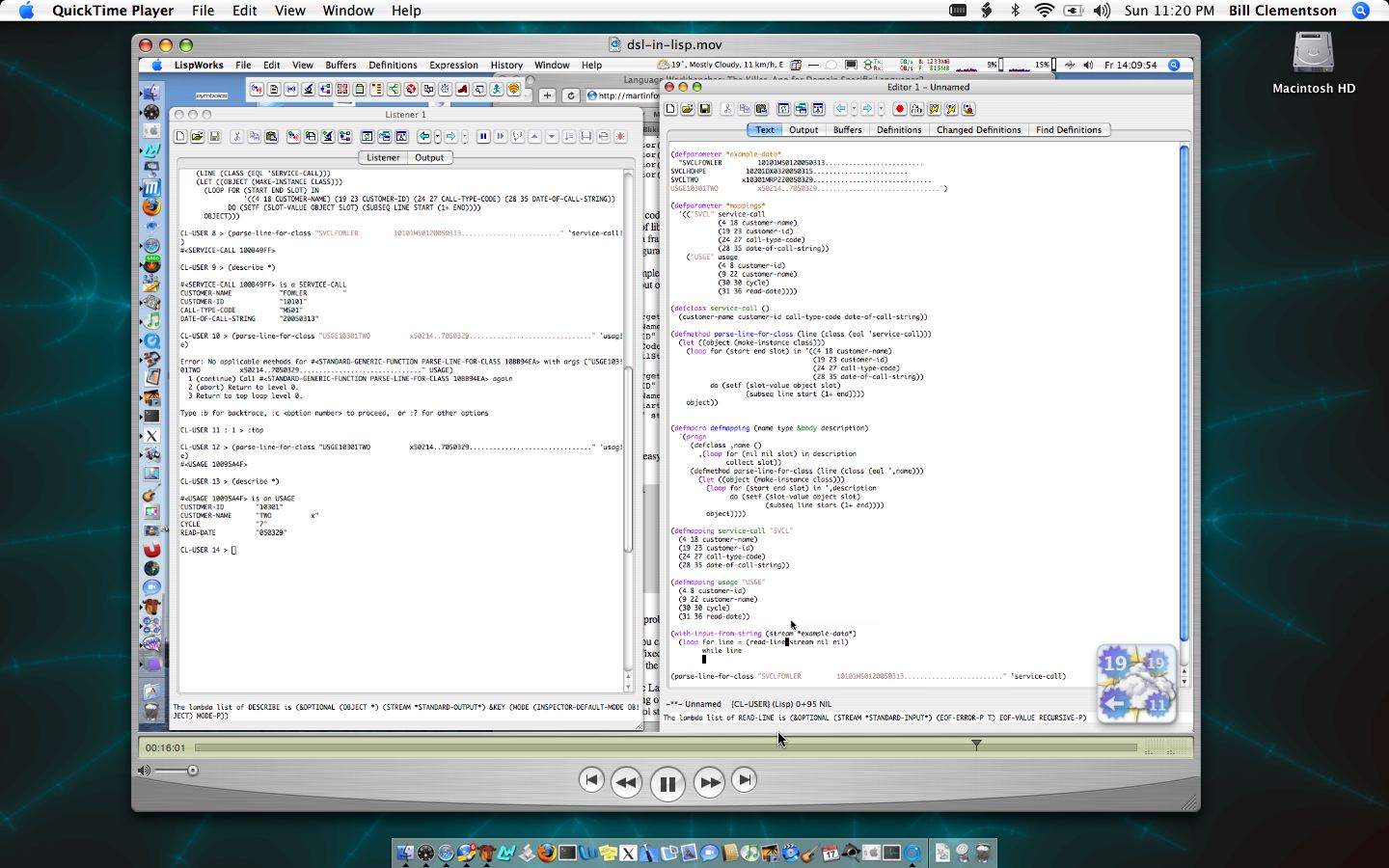Click the save icon in editor toolbar
This screenshot has height=868, width=1389.
[705, 109]
